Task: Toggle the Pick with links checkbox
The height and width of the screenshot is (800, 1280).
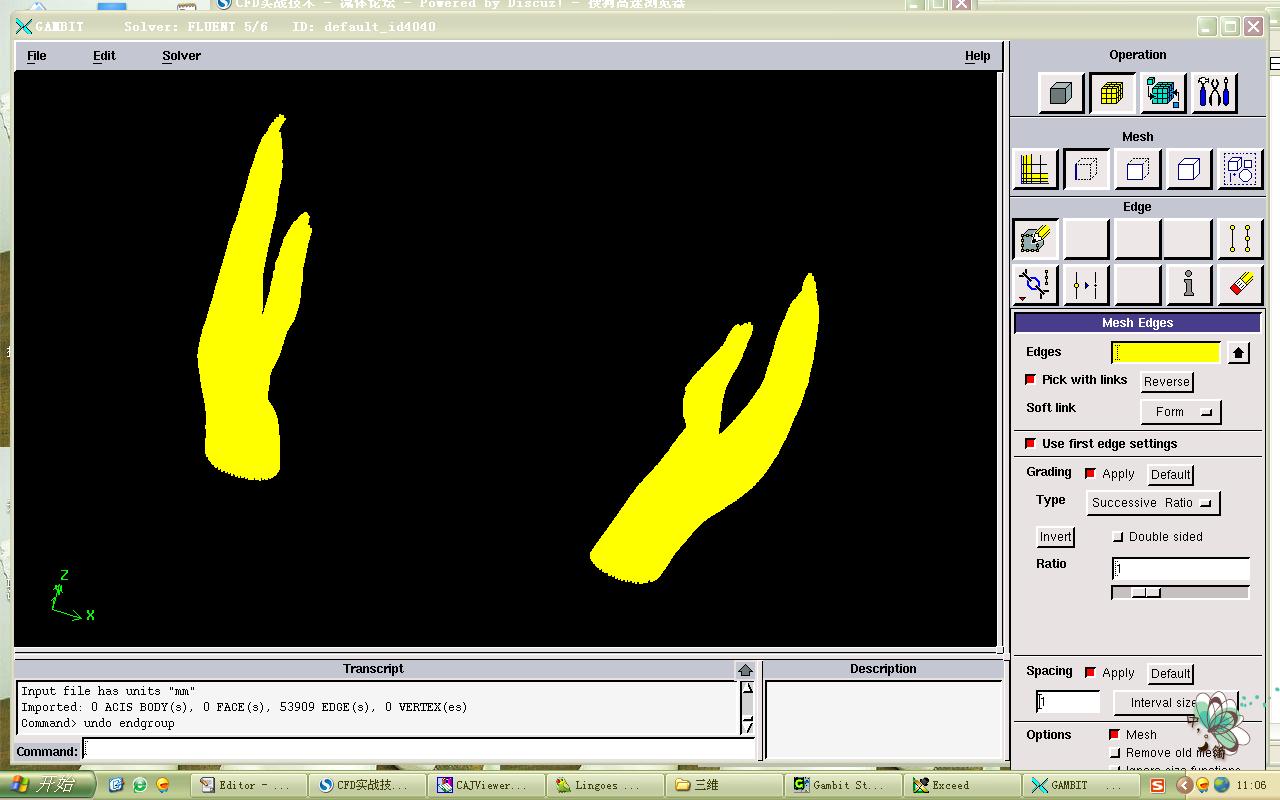Action: pyautogui.click(x=1030, y=380)
